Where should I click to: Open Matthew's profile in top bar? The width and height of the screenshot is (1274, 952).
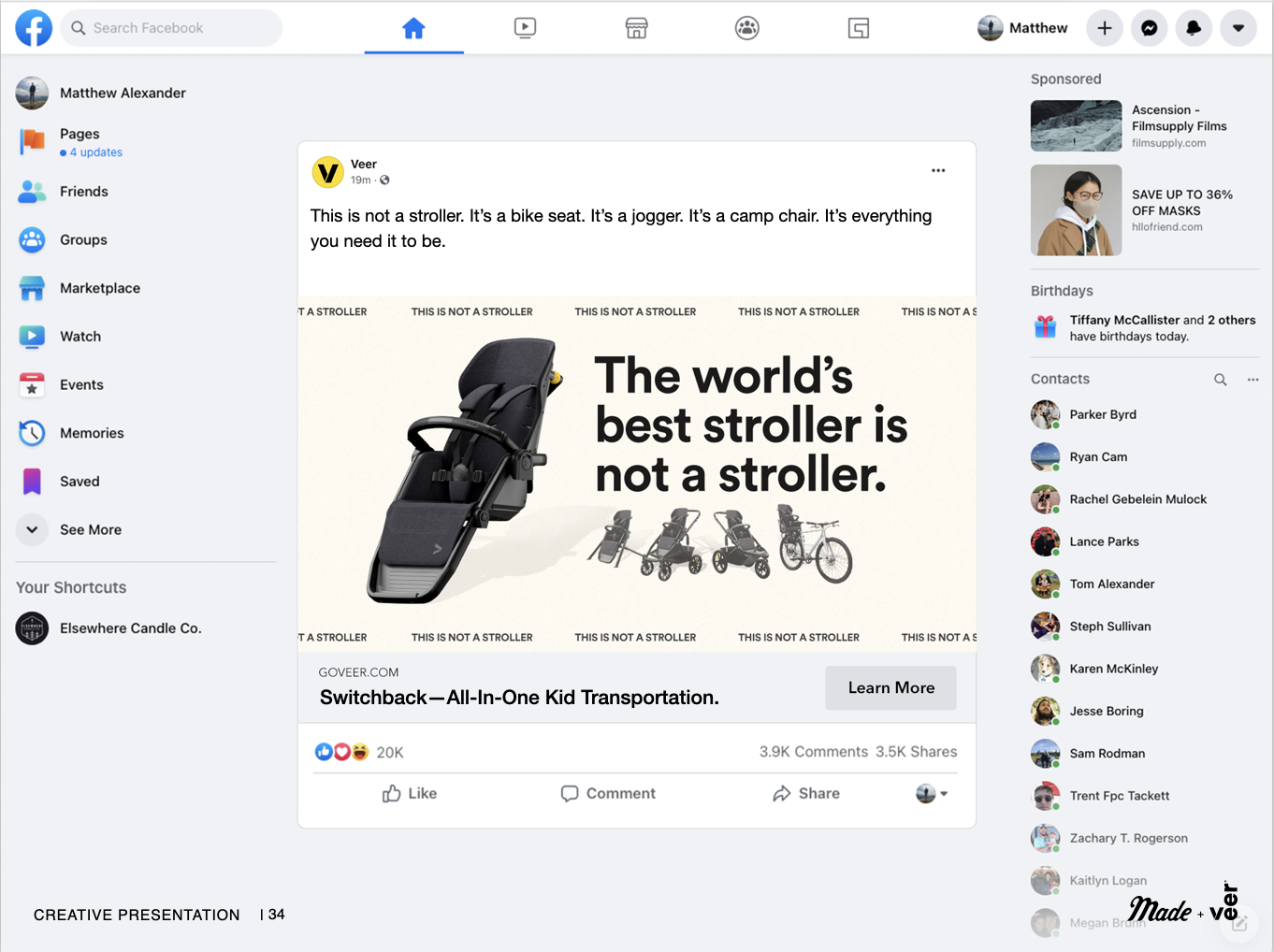1023,28
